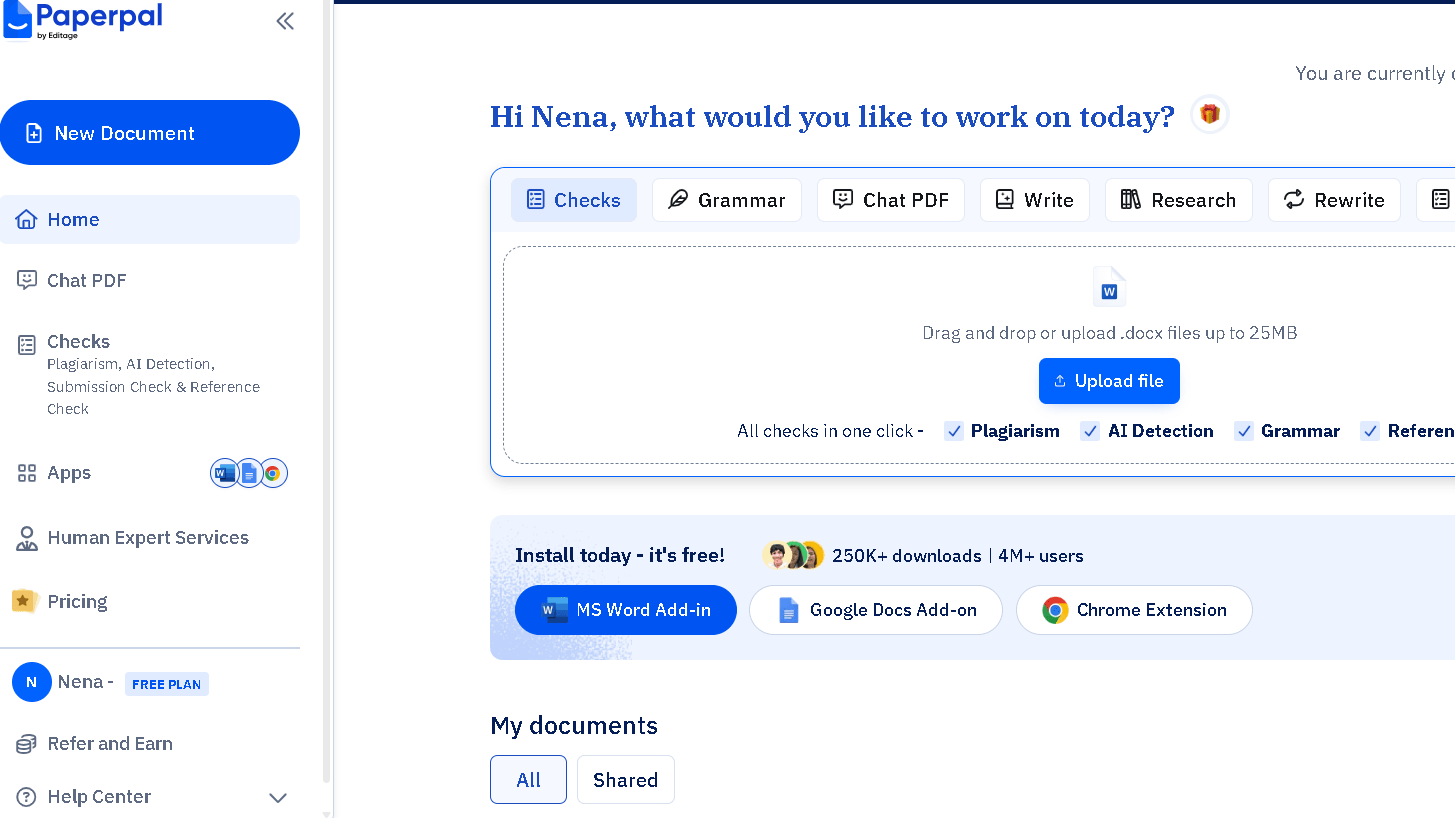The height and width of the screenshot is (818, 1455).
Task: Toggle the Reference checkbox
Action: (x=1370, y=431)
